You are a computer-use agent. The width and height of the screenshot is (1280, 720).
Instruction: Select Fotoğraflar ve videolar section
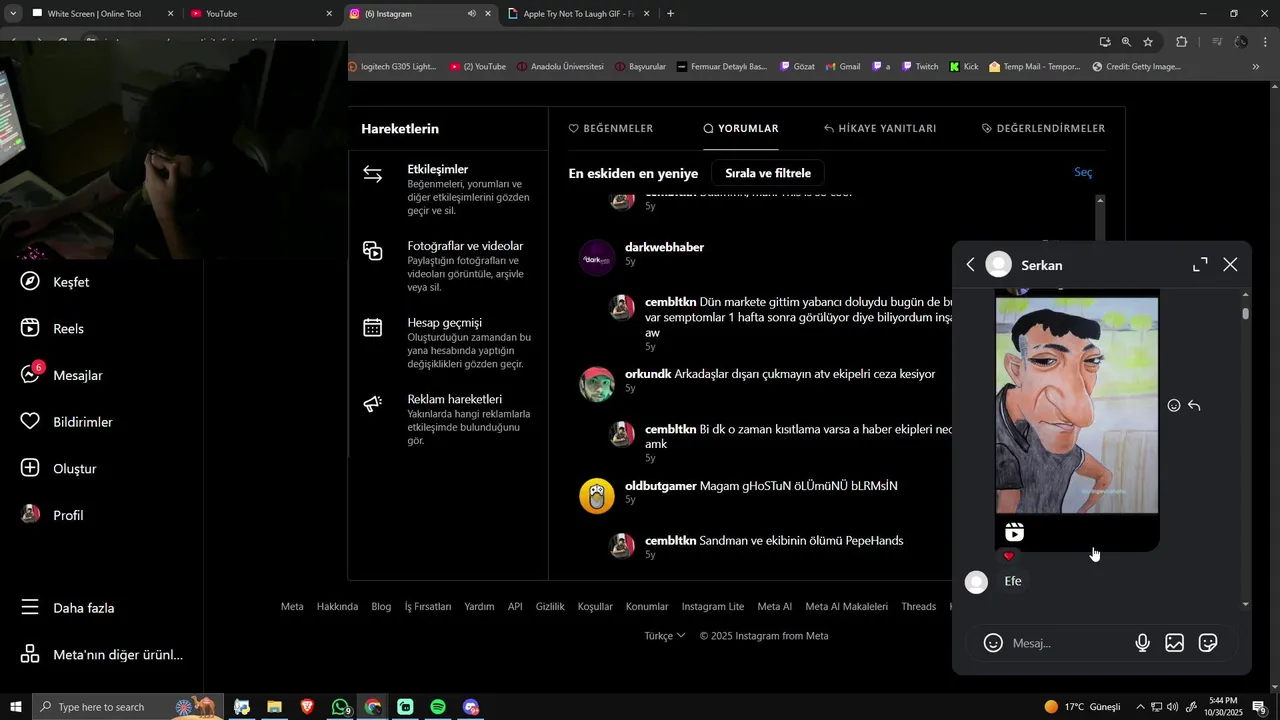[x=448, y=266]
